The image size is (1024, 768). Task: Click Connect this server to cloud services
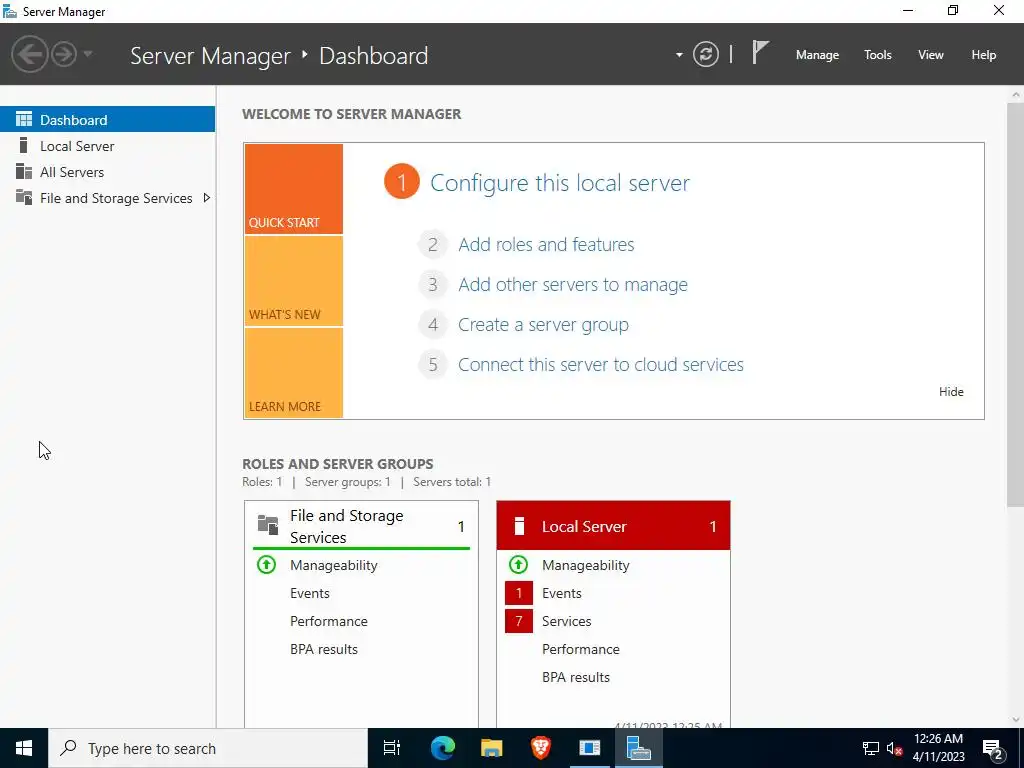(x=601, y=364)
